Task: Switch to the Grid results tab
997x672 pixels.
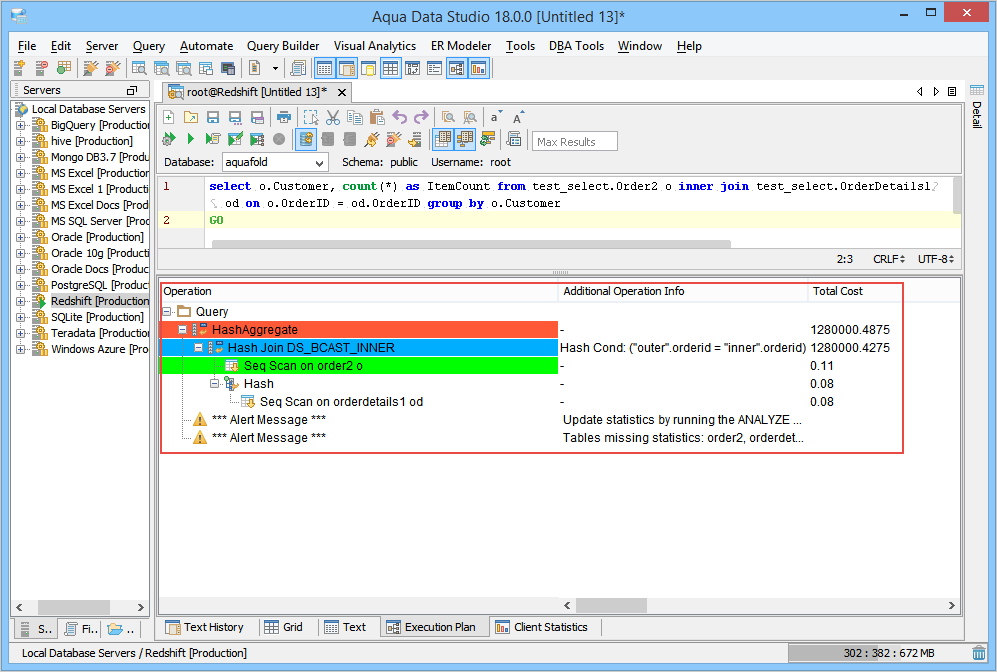Action: click(284, 627)
